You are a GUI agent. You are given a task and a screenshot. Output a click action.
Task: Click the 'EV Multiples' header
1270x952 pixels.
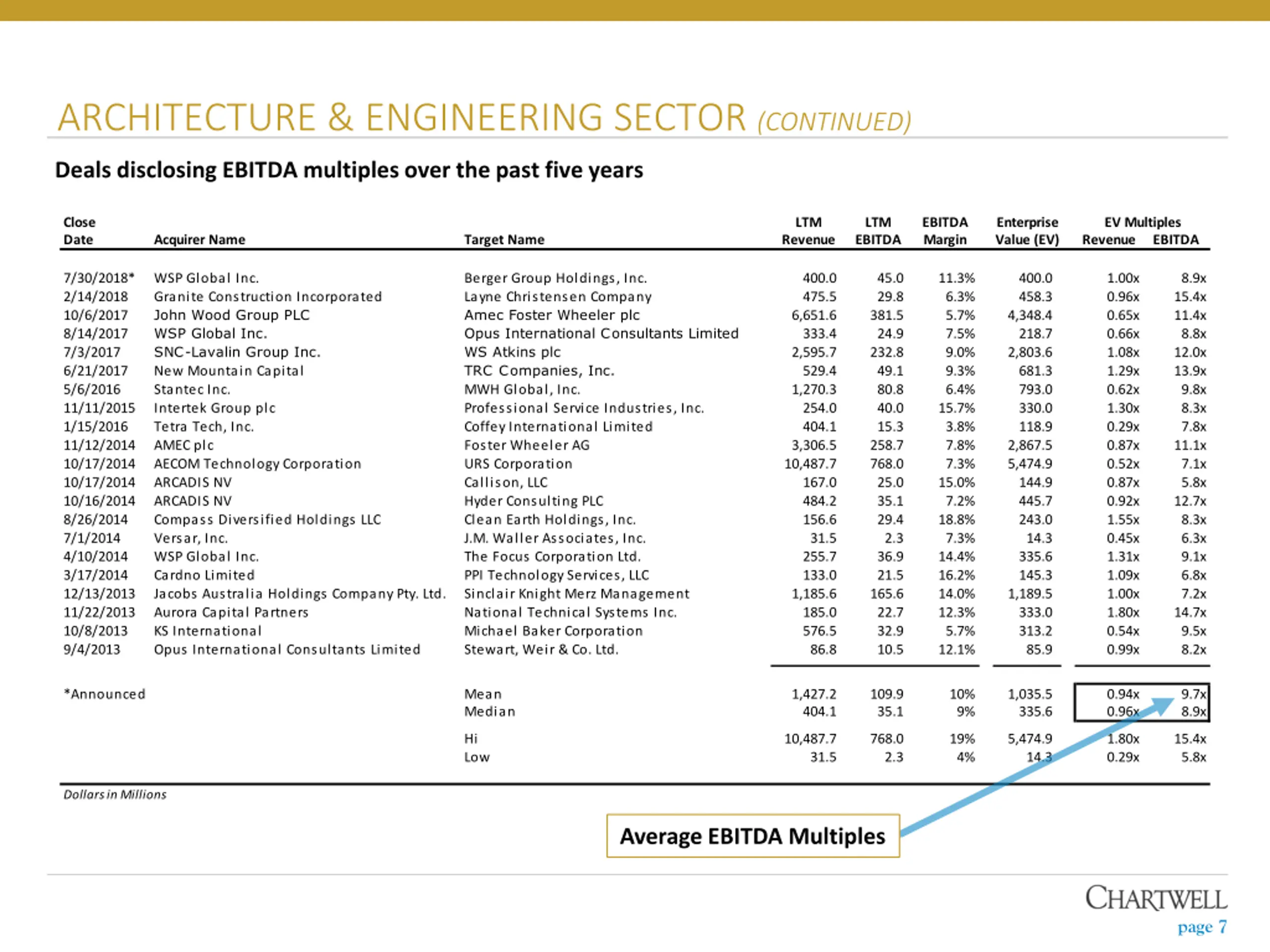(x=1143, y=223)
